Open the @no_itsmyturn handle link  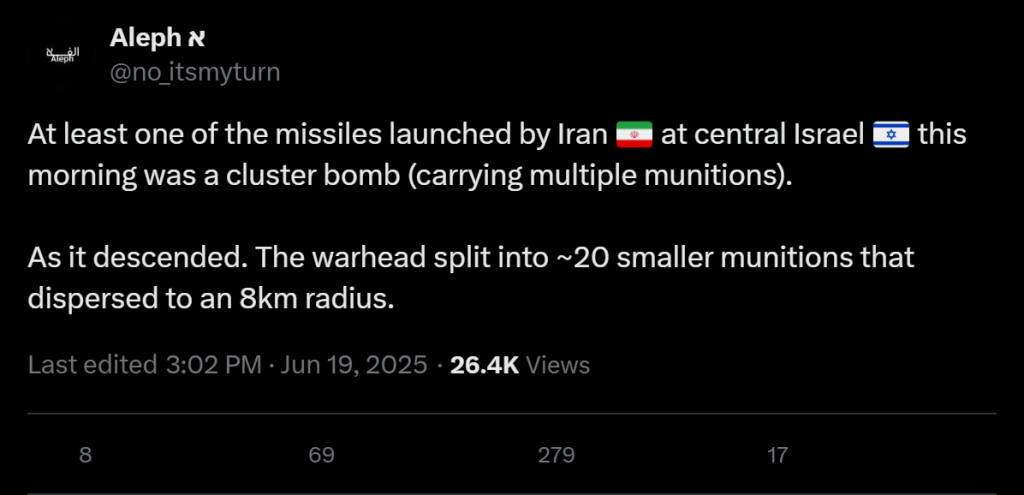[195, 72]
